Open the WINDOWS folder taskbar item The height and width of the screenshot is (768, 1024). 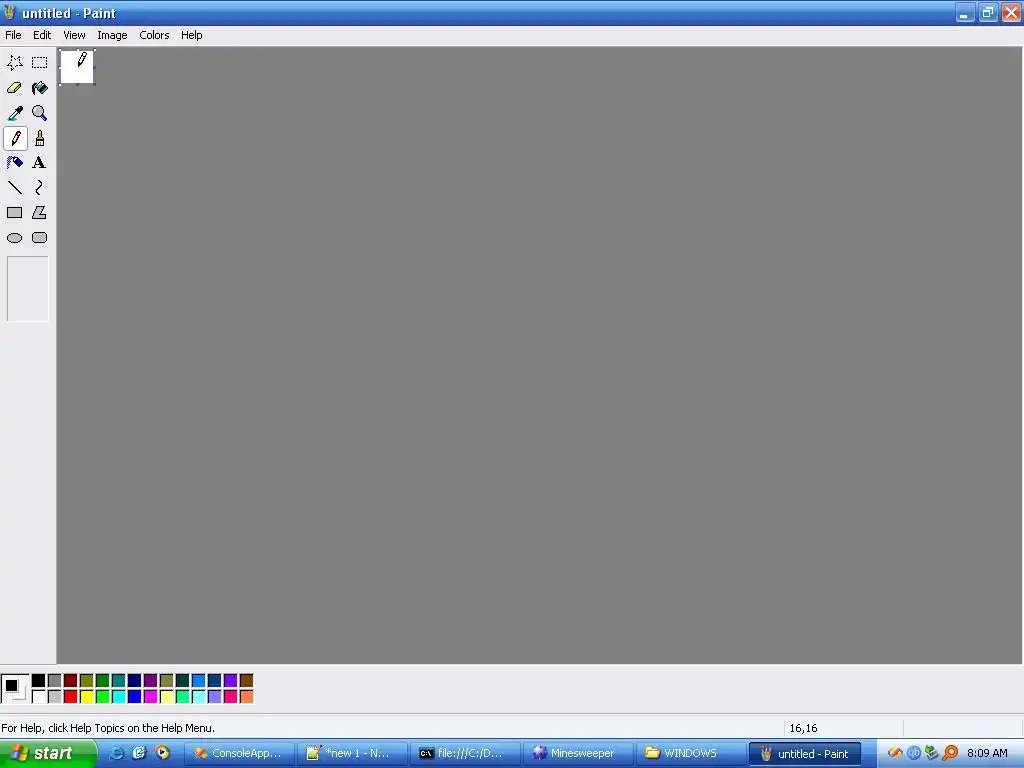691,754
